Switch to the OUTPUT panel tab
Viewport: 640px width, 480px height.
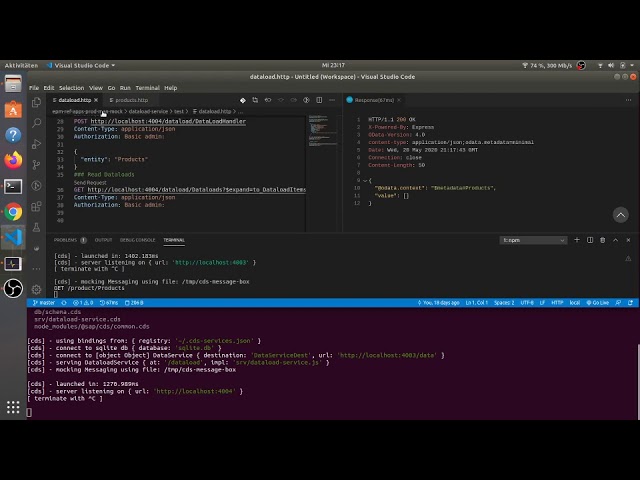103,240
